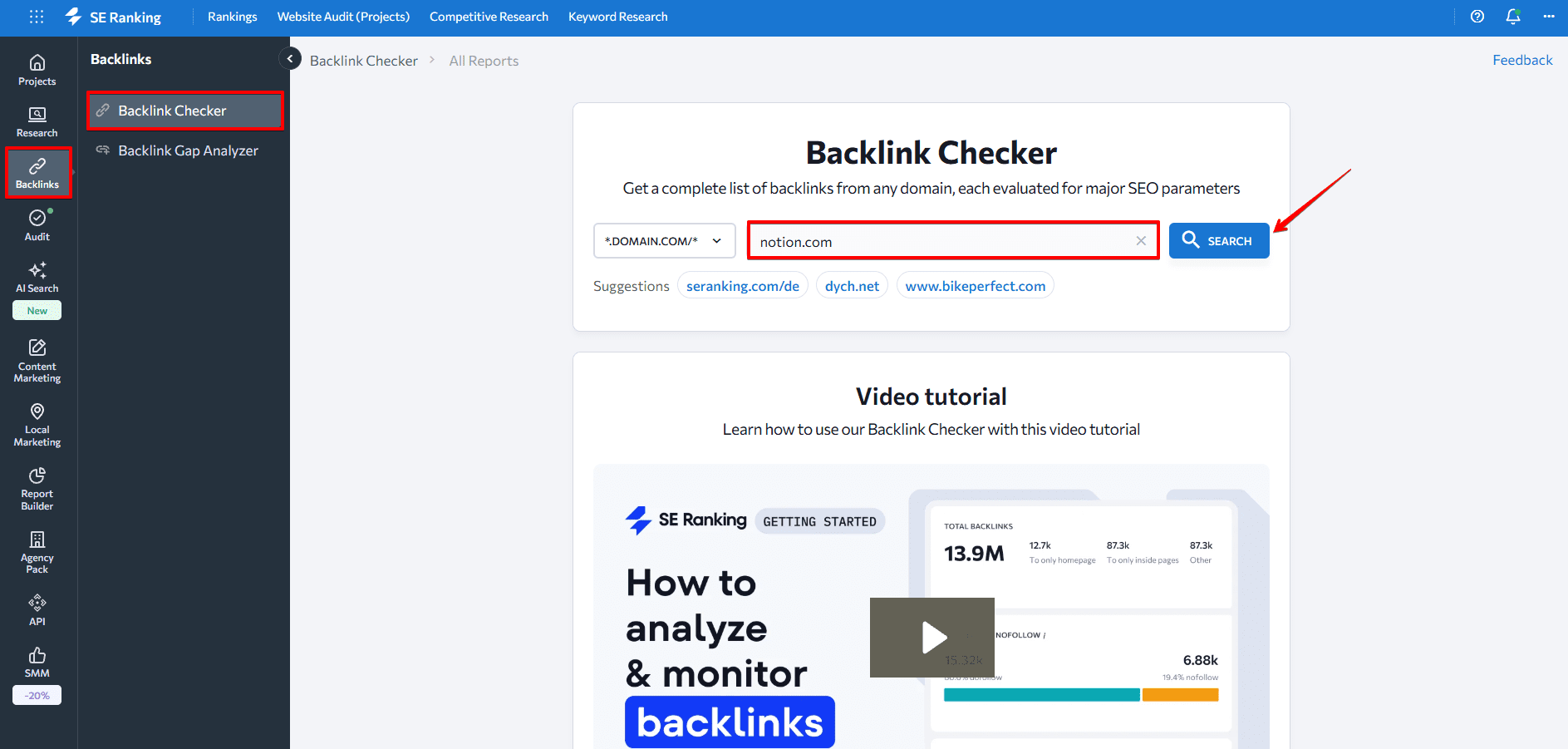
Task: Open Research in the sidebar
Action: [37, 122]
